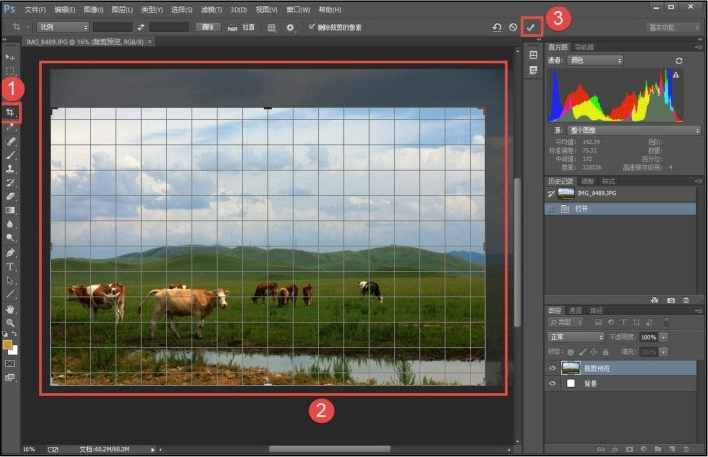Screen dimensions: 708x457
Task: Select the Type (T) tool
Action: [11, 266]
